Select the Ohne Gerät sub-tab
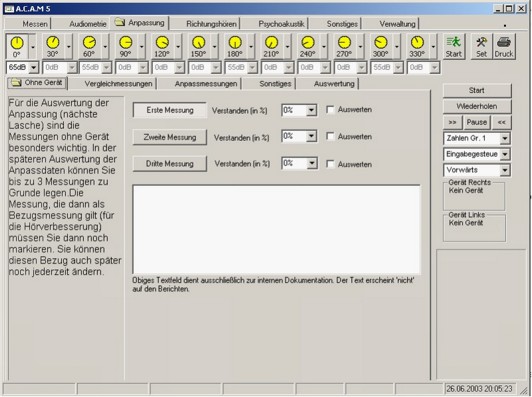The image size is (532, 397). (37, 82)
